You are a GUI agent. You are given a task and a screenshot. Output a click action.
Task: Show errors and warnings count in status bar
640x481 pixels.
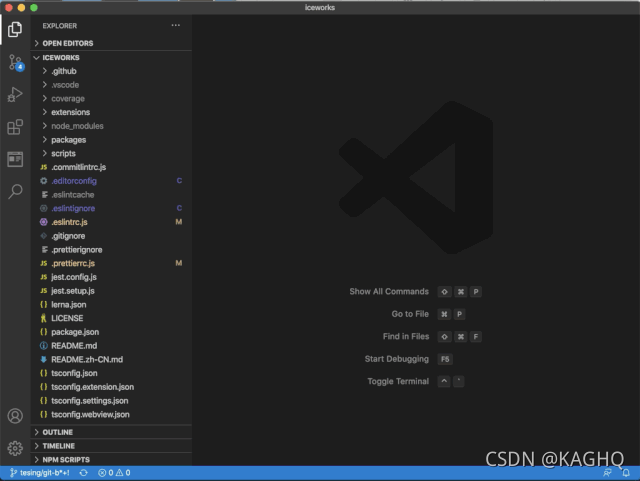click(x=114, y=473)
